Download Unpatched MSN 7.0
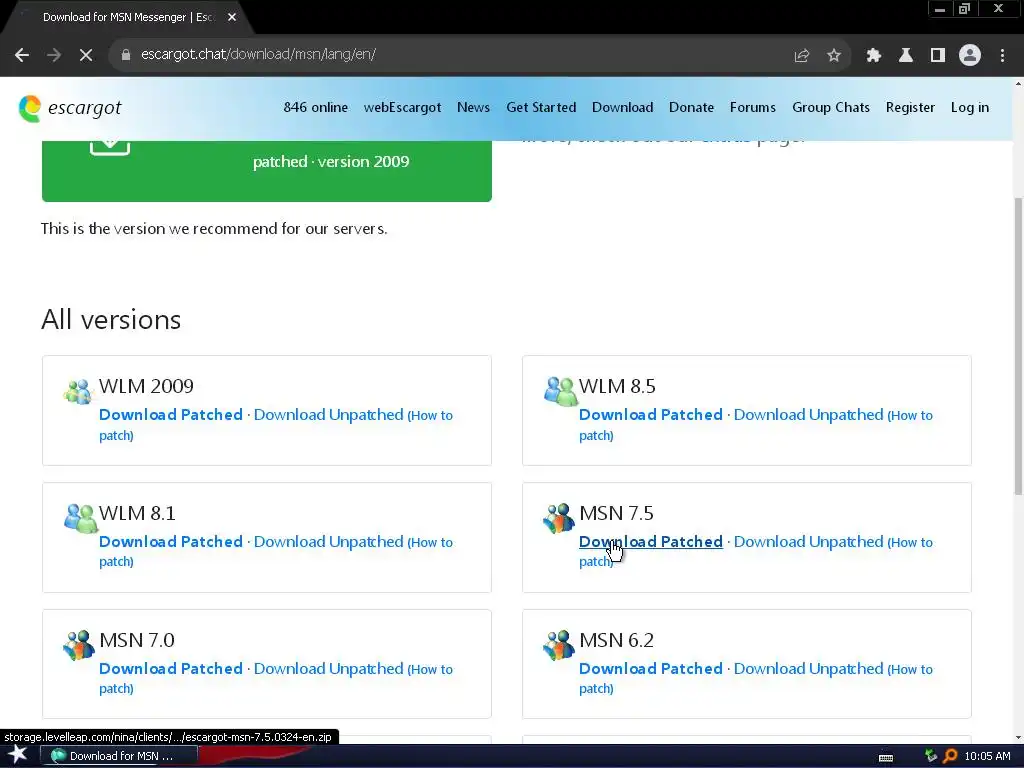Viewport: 1024px width, 768px height. point(328,669)
